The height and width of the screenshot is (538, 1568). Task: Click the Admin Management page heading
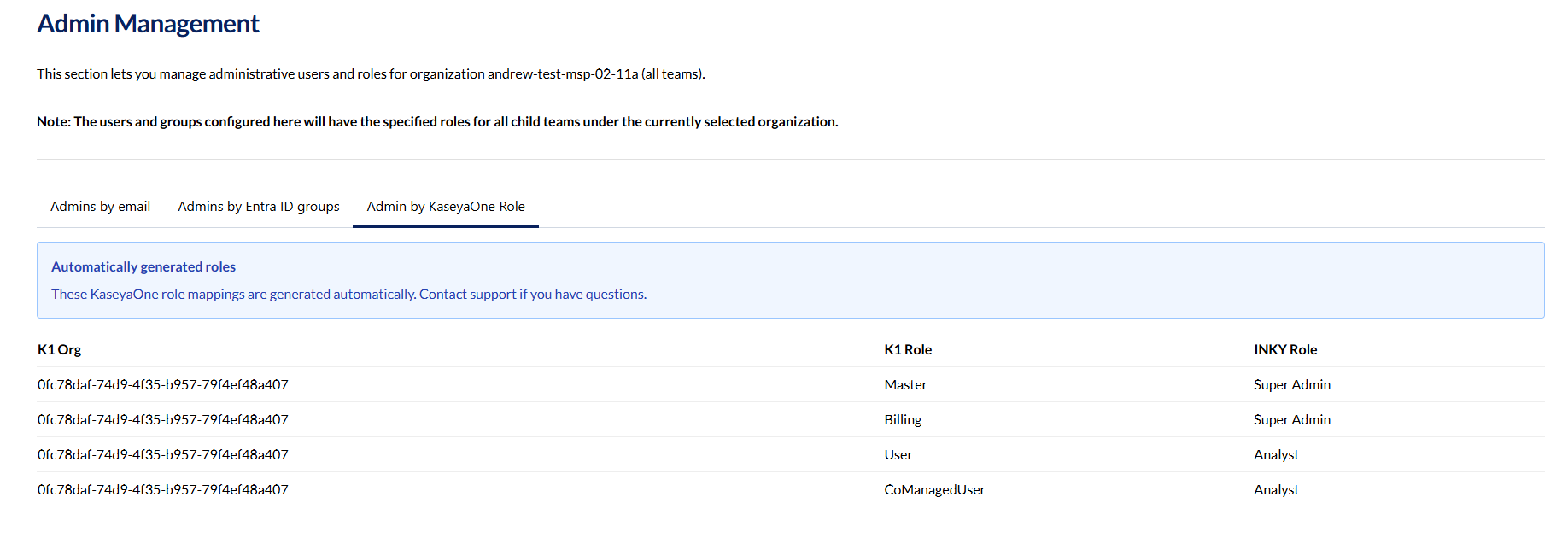[148, 24]
